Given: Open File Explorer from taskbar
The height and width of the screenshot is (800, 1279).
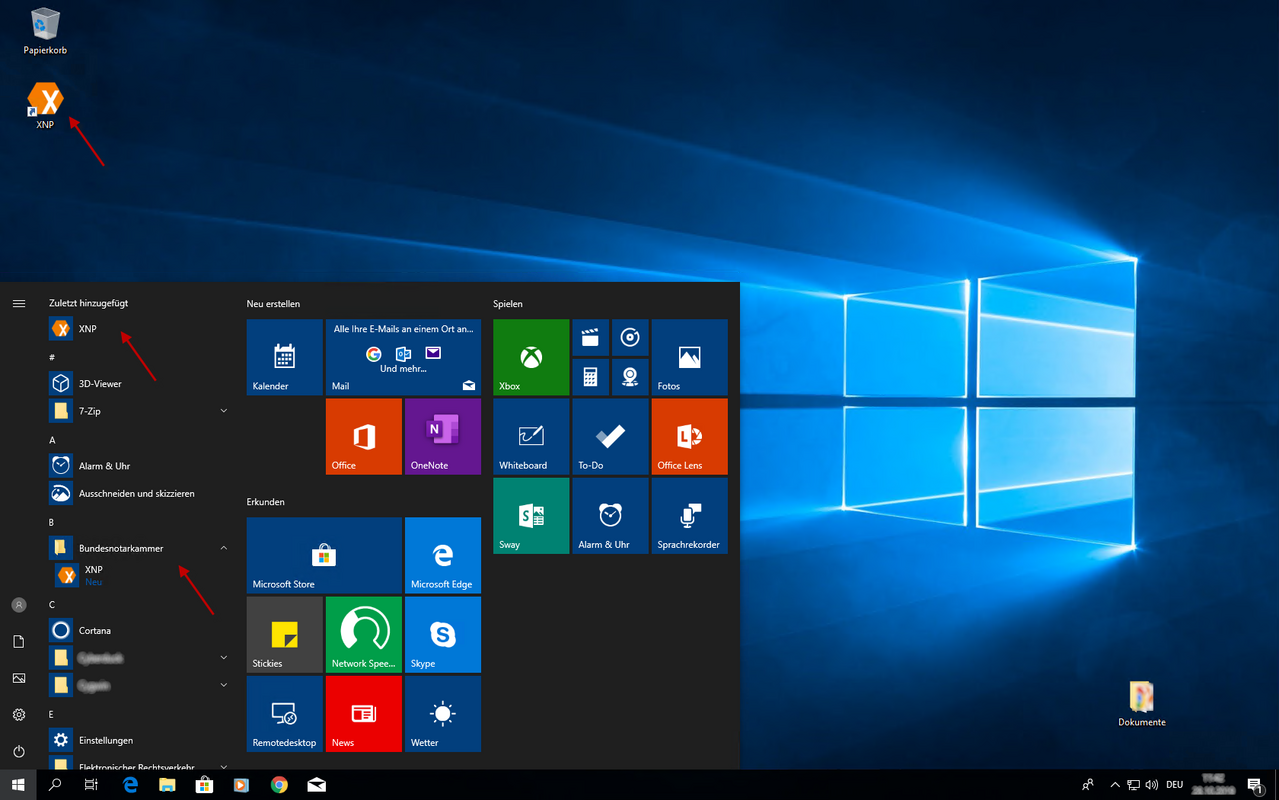Looking at the screenshot, I should (167, 785).
